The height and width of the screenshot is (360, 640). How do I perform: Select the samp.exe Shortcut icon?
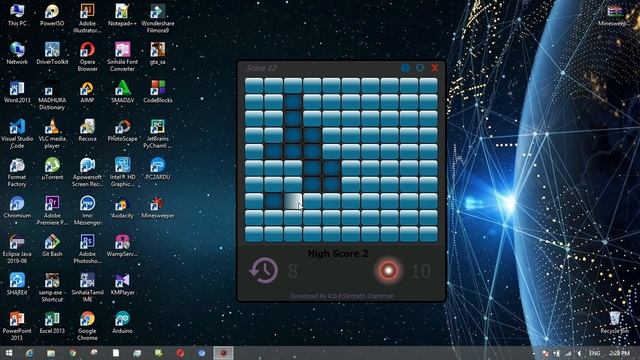(x=52, y=287)
